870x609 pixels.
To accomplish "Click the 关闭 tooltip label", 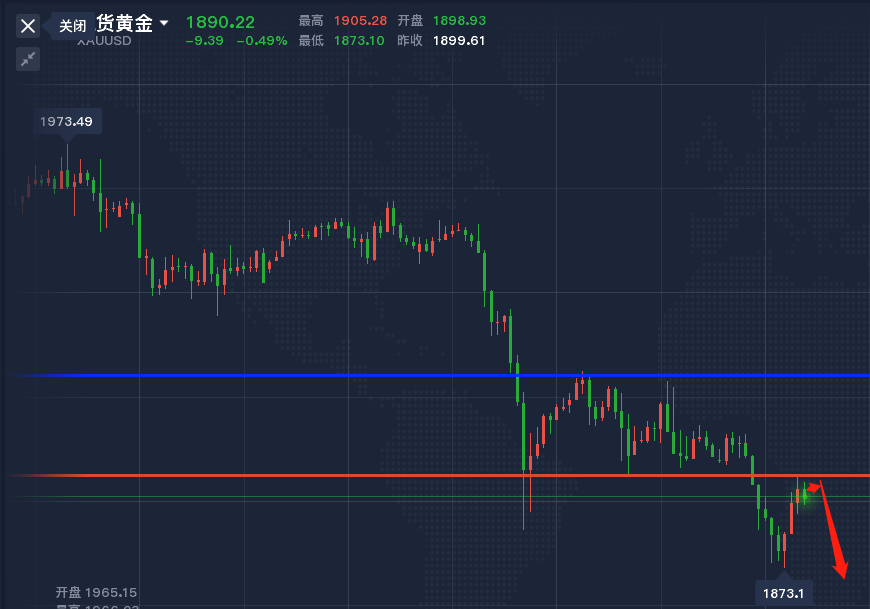I will click(x=72, y=26).
